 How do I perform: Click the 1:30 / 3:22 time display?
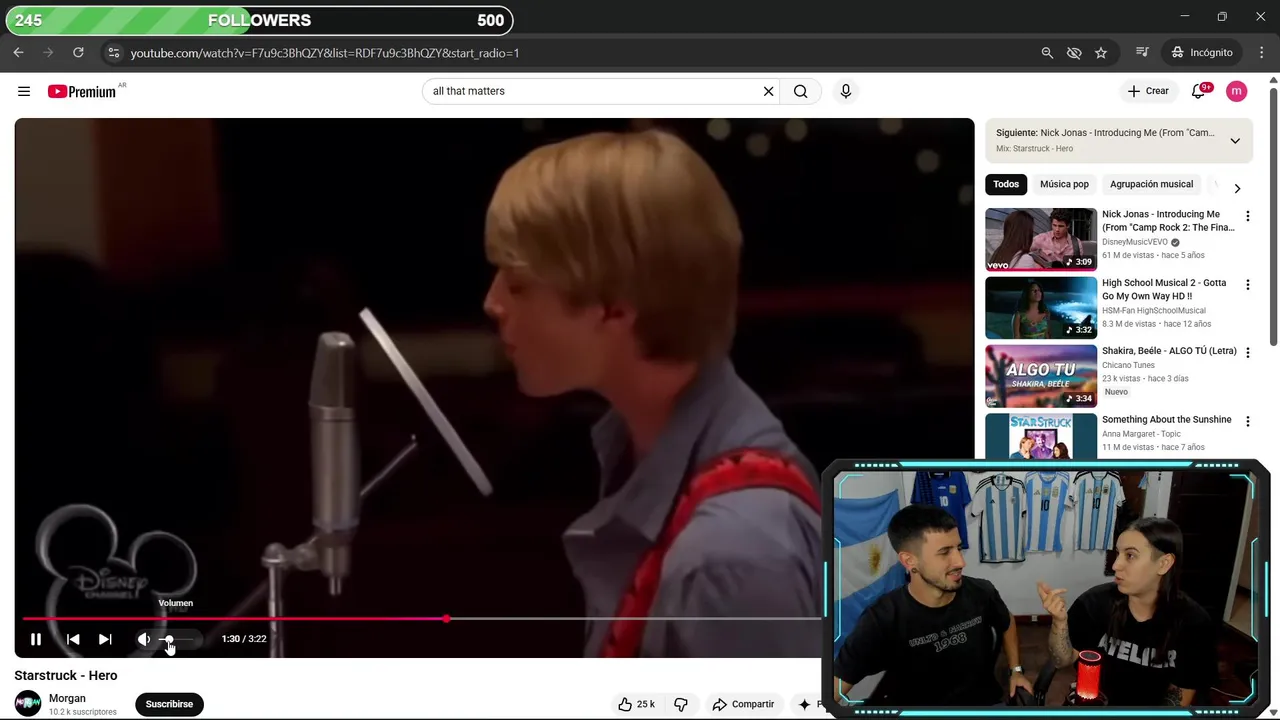(244, 639)
